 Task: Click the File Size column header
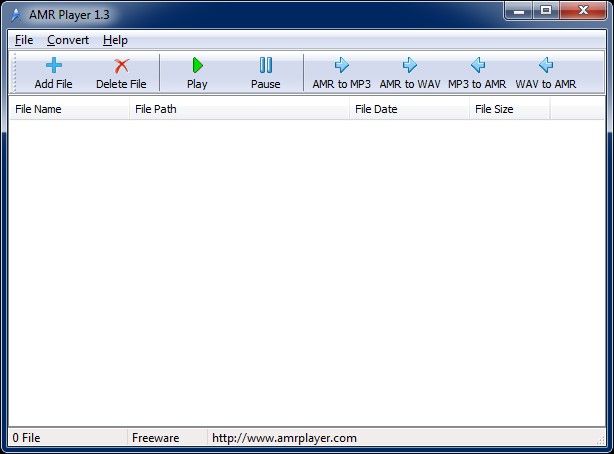point(509,109)
